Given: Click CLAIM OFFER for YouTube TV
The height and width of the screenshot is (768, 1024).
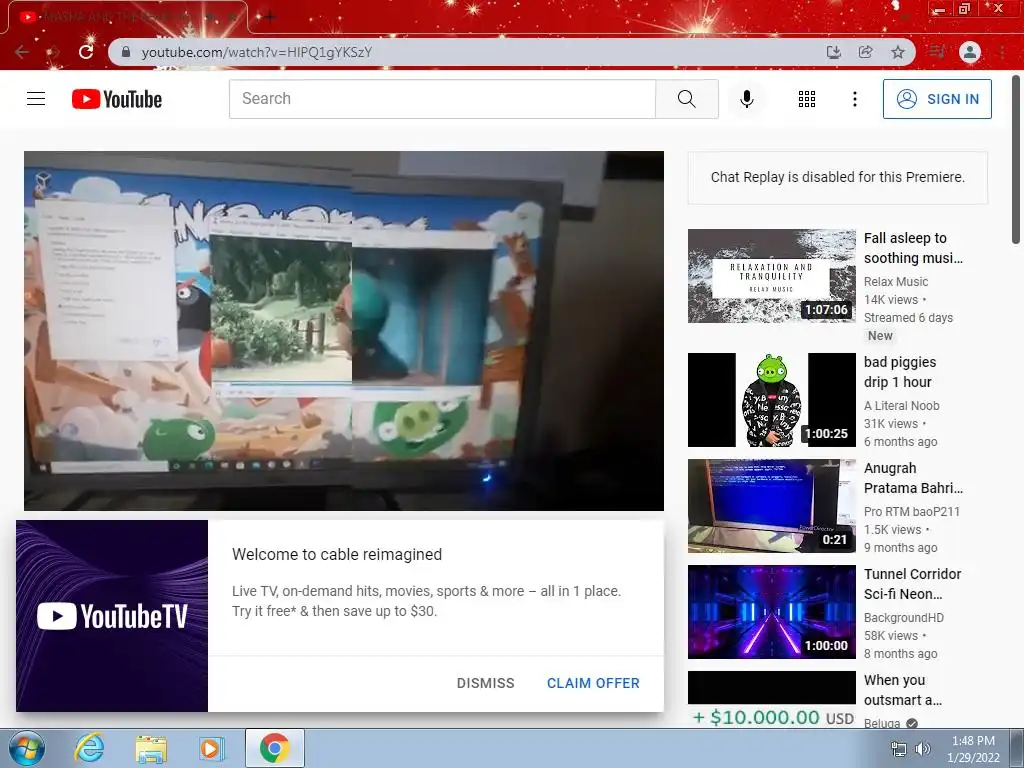Looking at the screenshot, I should click(x=593, y=682).
